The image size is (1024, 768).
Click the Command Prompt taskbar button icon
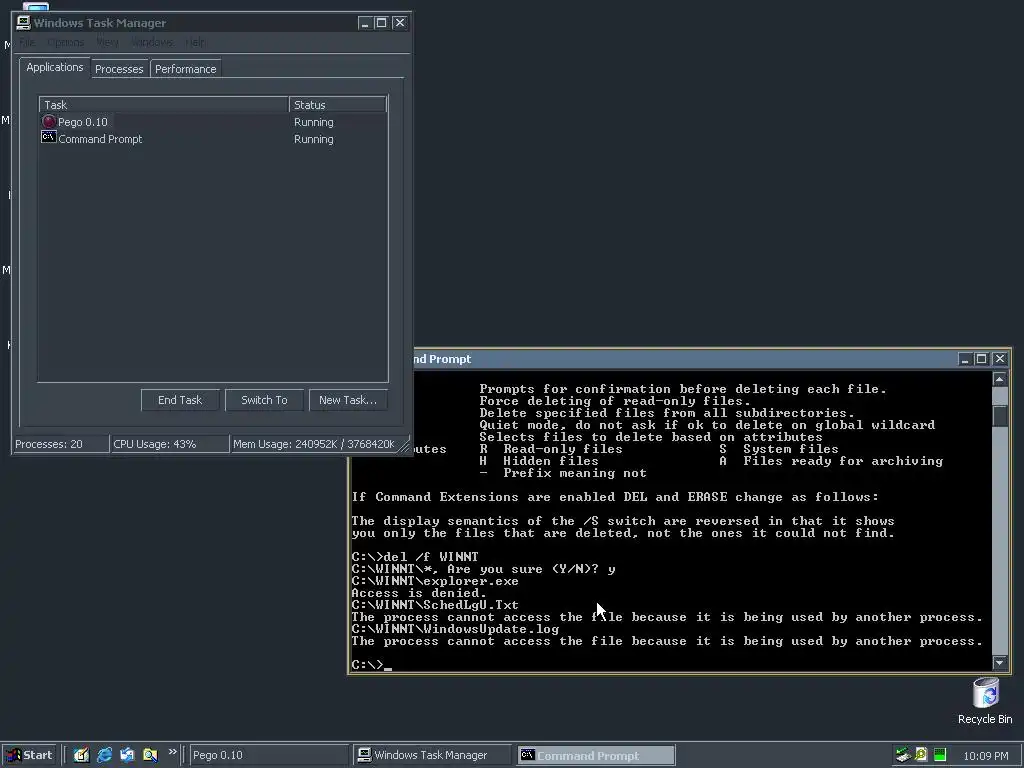click(528, 755)
